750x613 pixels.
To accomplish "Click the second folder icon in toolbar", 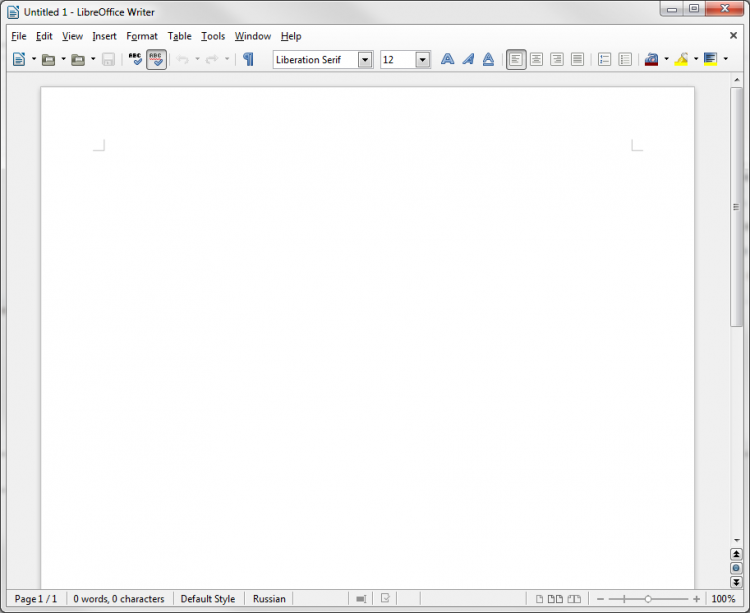I will (x=78, y=59).
